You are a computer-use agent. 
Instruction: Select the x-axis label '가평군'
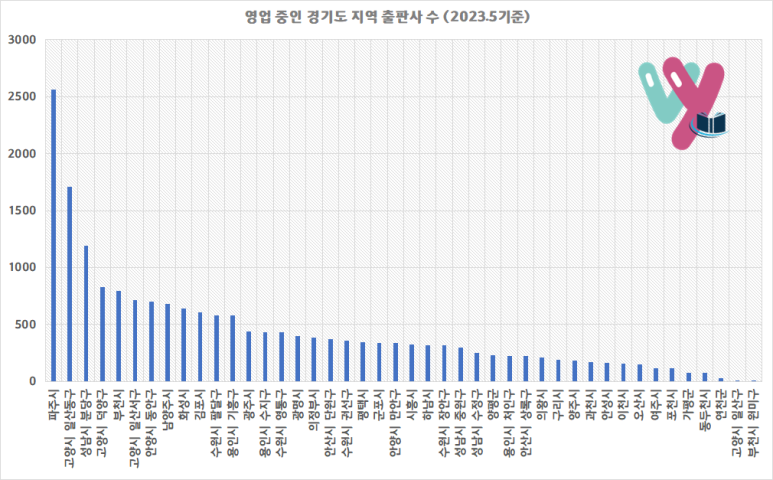(688, 405)
